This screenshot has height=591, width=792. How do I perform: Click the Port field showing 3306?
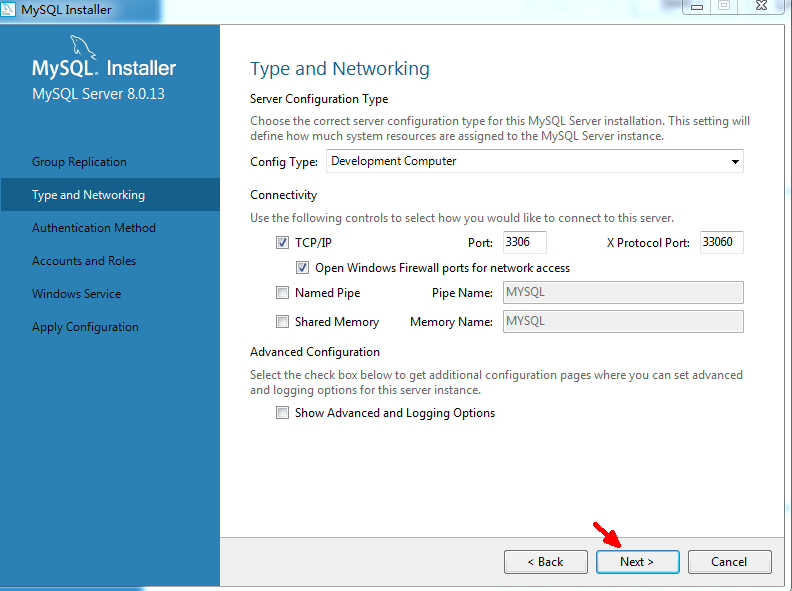pyautogui.click(x=524, y=242)
